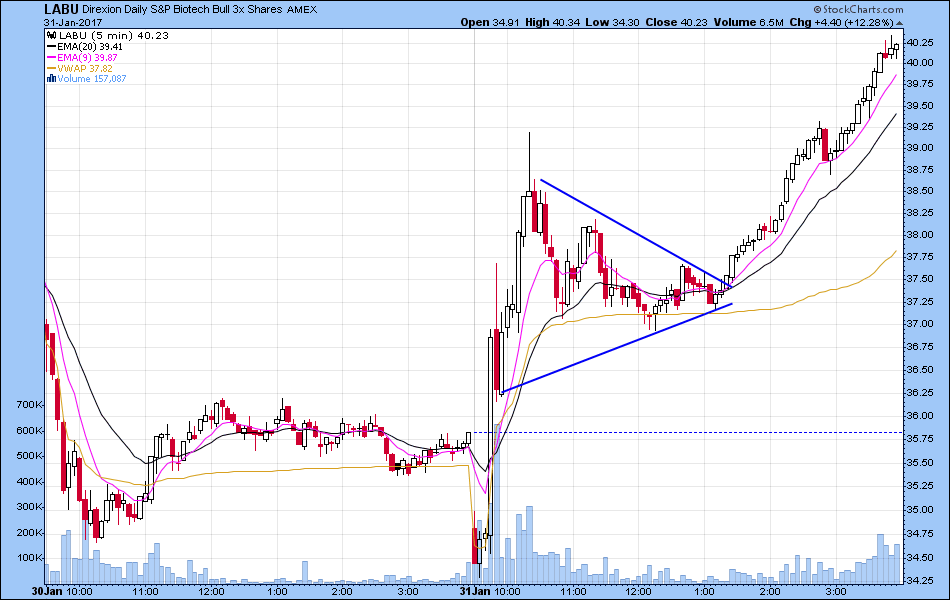Click the 10:00 time label following 30Jan
The width and height of the screenshot is (950, 600).
[x=78, y=592]
